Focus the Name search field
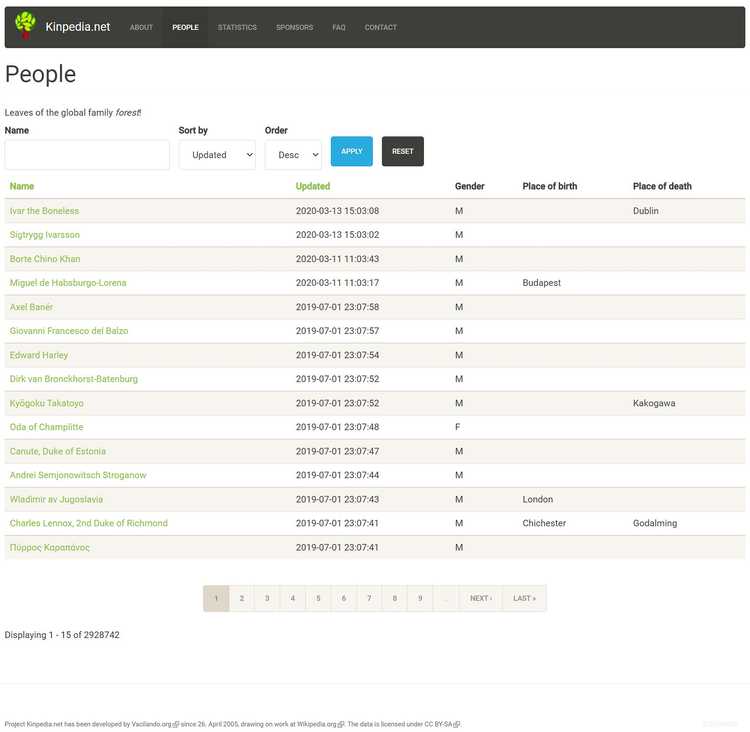 [x=87, y=155]
